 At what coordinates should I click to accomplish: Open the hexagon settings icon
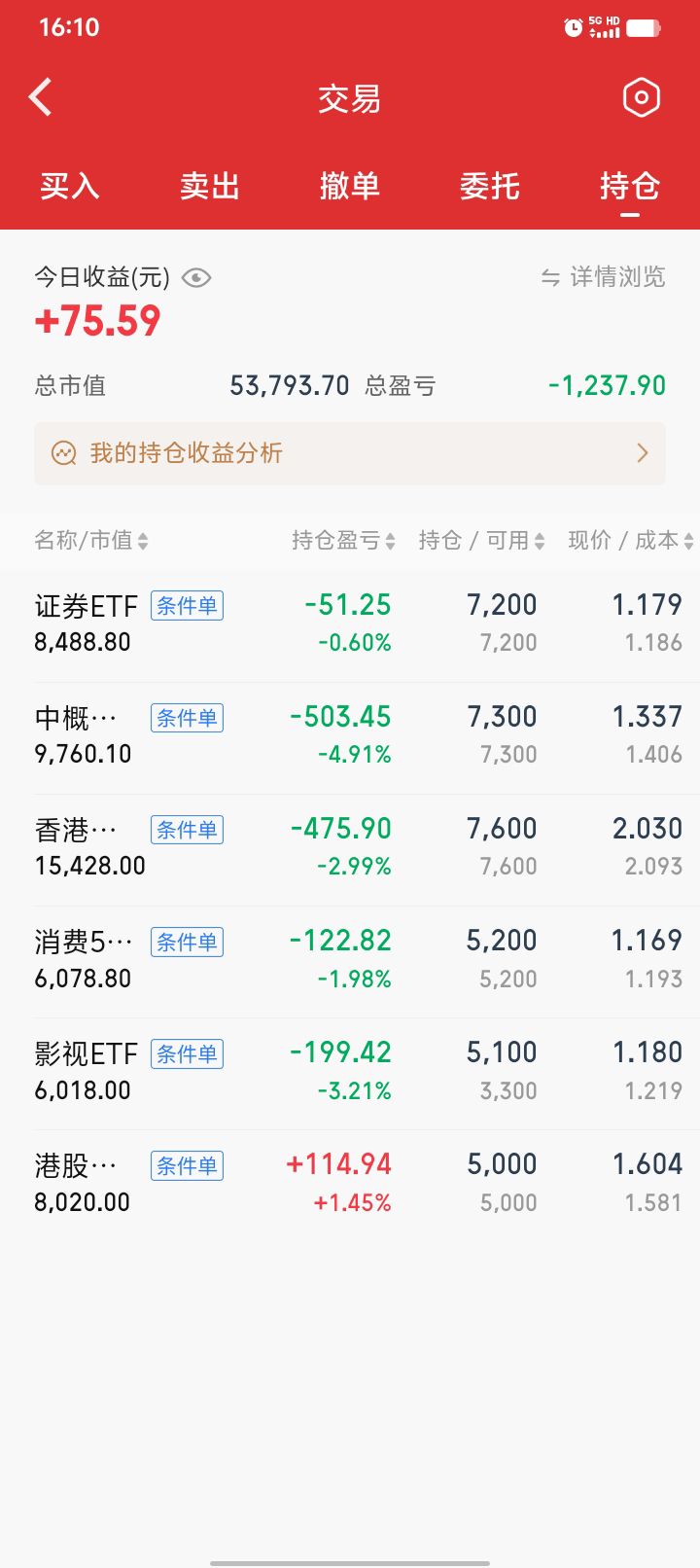[x=641, y=97]
